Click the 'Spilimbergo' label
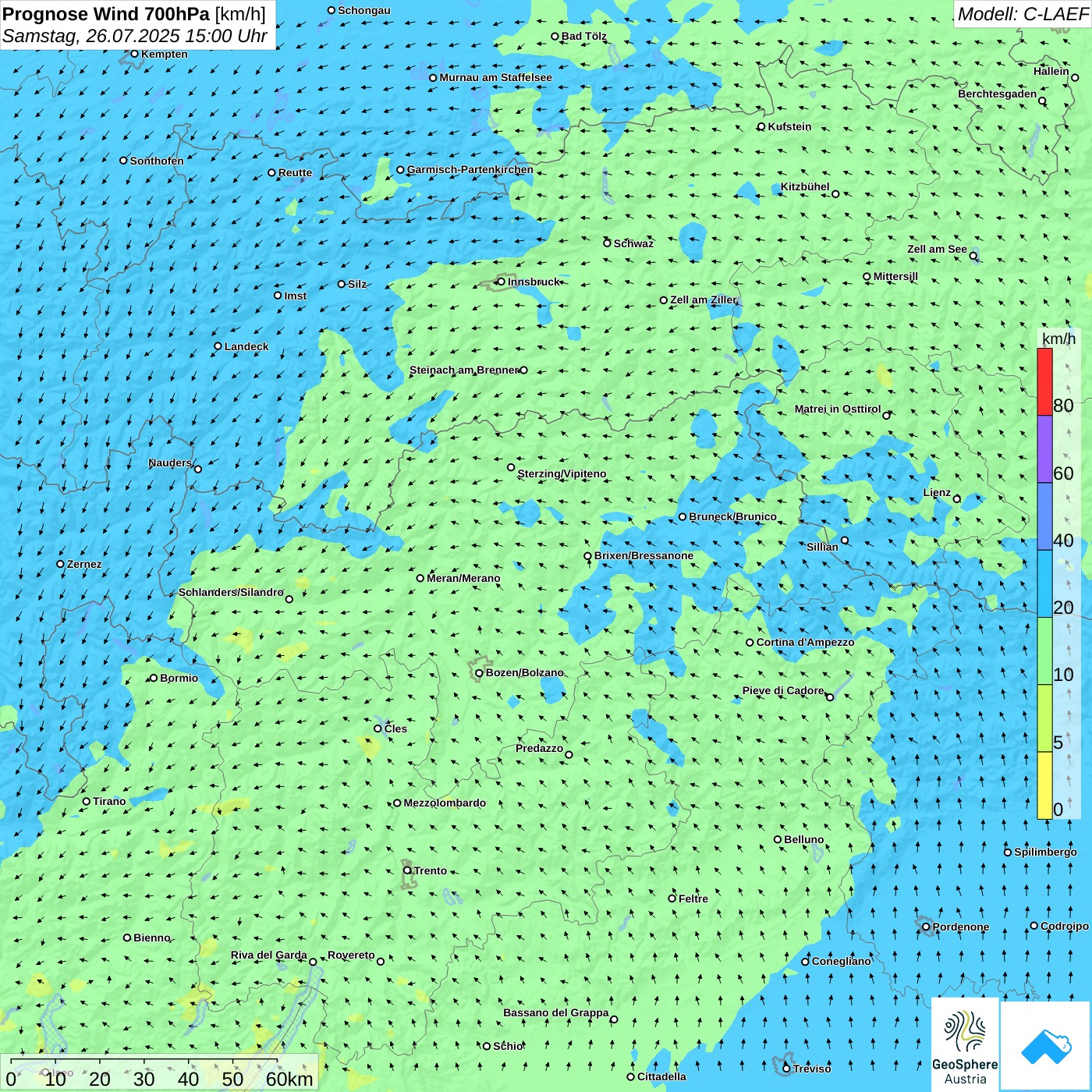Viewport: 1092px width, 1092px height. 1045,852
